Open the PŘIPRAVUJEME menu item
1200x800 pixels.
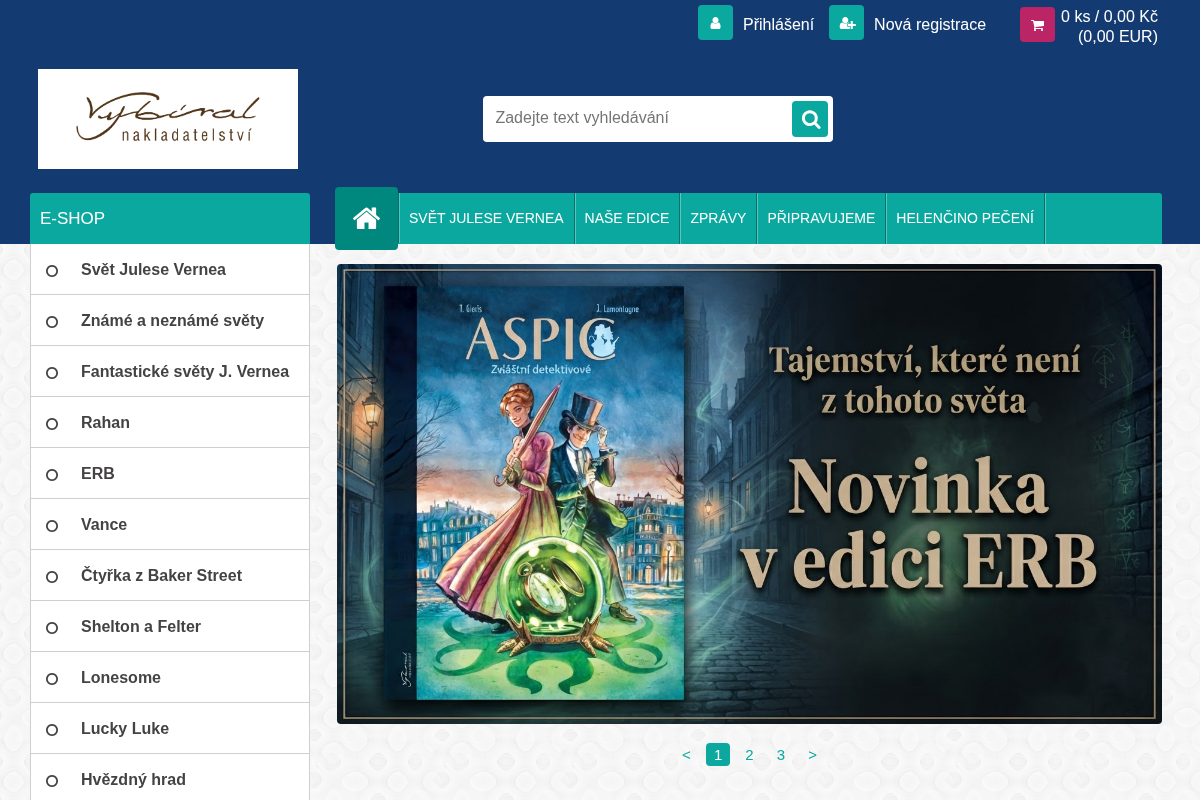point(821,218)
